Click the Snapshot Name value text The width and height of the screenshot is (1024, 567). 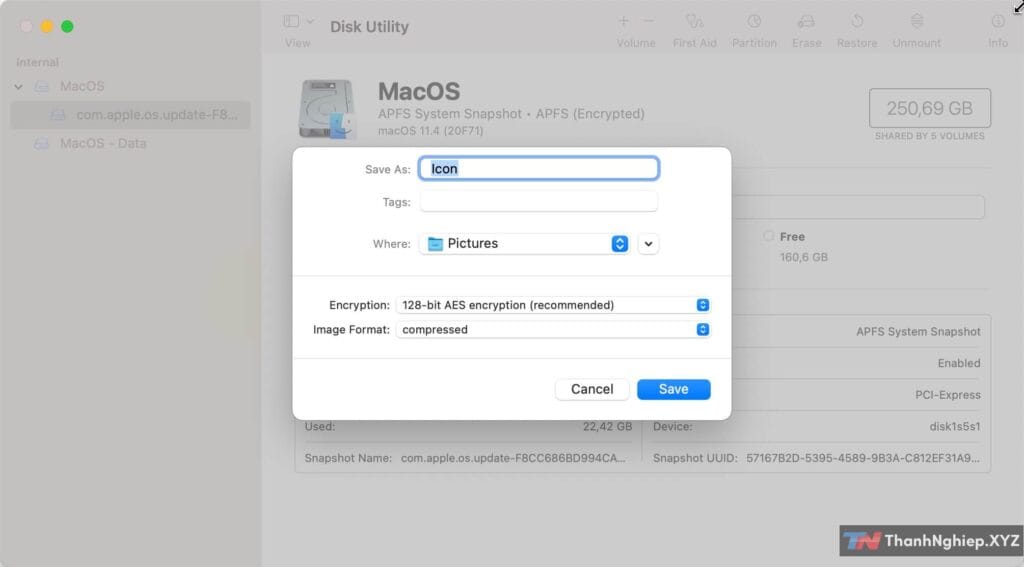tap(513, 458)
